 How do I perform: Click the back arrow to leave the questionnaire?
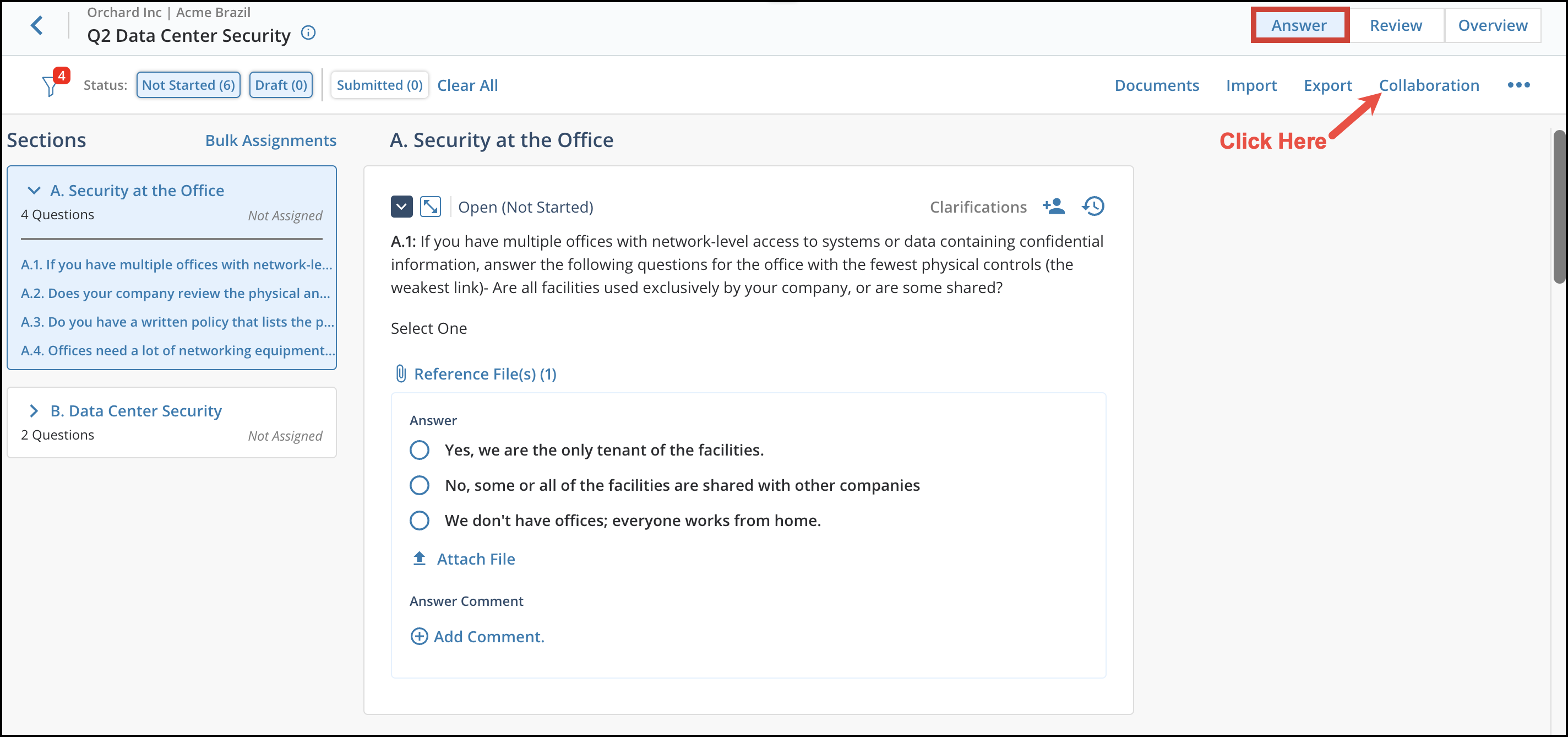(36, 25)
